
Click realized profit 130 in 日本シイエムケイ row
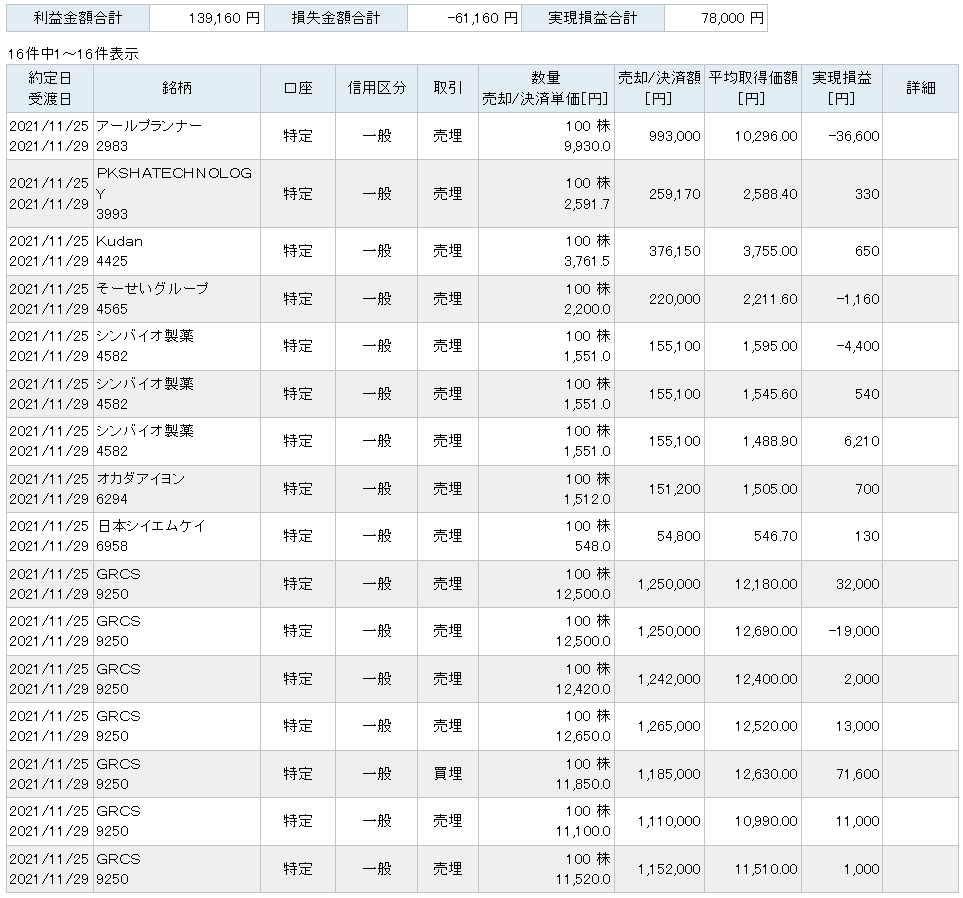point(867,536)
